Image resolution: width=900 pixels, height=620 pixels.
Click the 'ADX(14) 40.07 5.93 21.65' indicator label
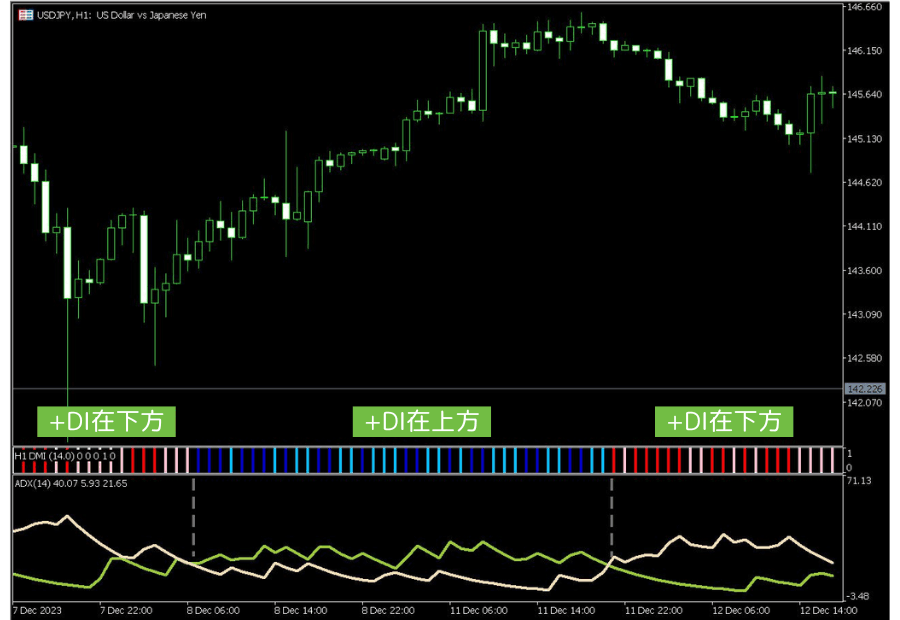pos(71,484)
